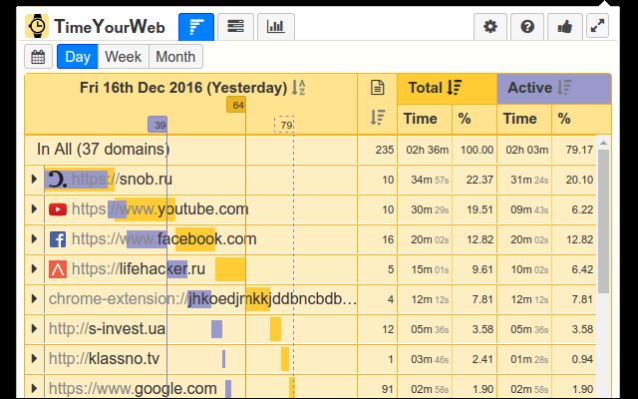This screenshot has height=399, width=638.
Task: Open the lifehacker.ru domain link
Action: [x=138, y=269]
